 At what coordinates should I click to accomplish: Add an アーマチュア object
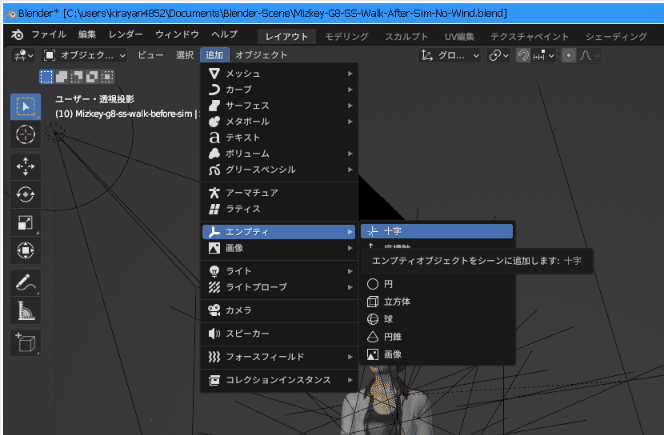pyautogui.click(x=279, y=193)
